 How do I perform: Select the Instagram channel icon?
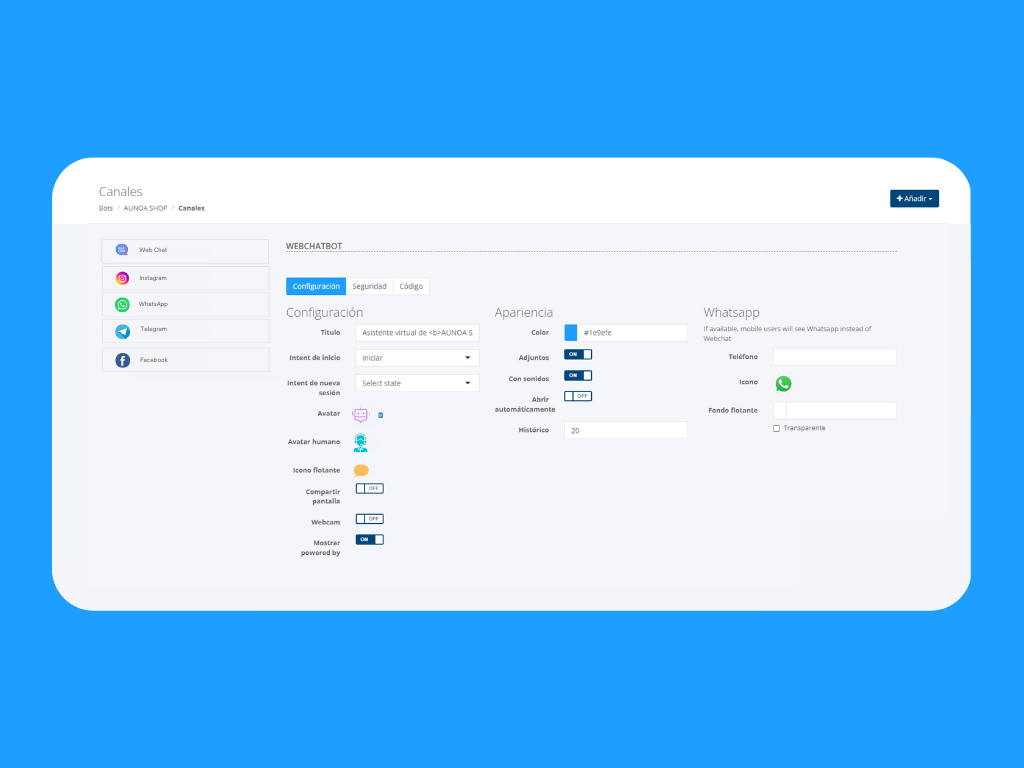point(122,278)
